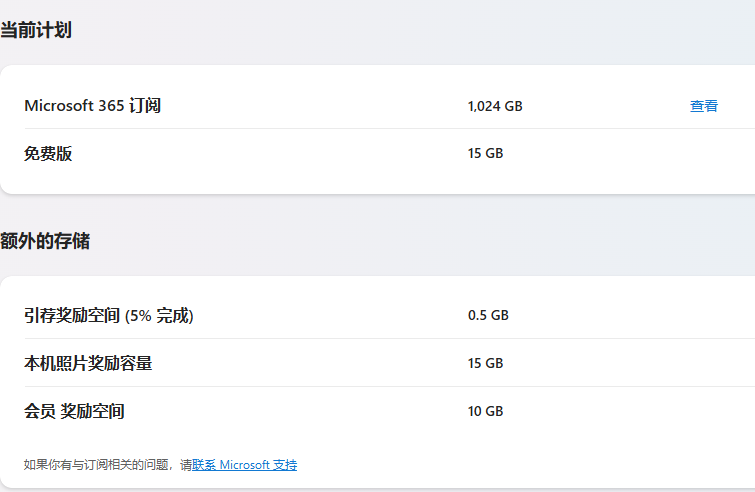Click 15 GB value beside 本机照片奖励容量

485,363
